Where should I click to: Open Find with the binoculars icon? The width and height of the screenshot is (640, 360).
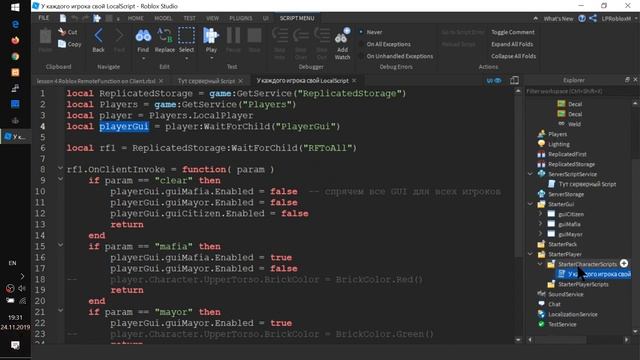(x=143, y=36)
